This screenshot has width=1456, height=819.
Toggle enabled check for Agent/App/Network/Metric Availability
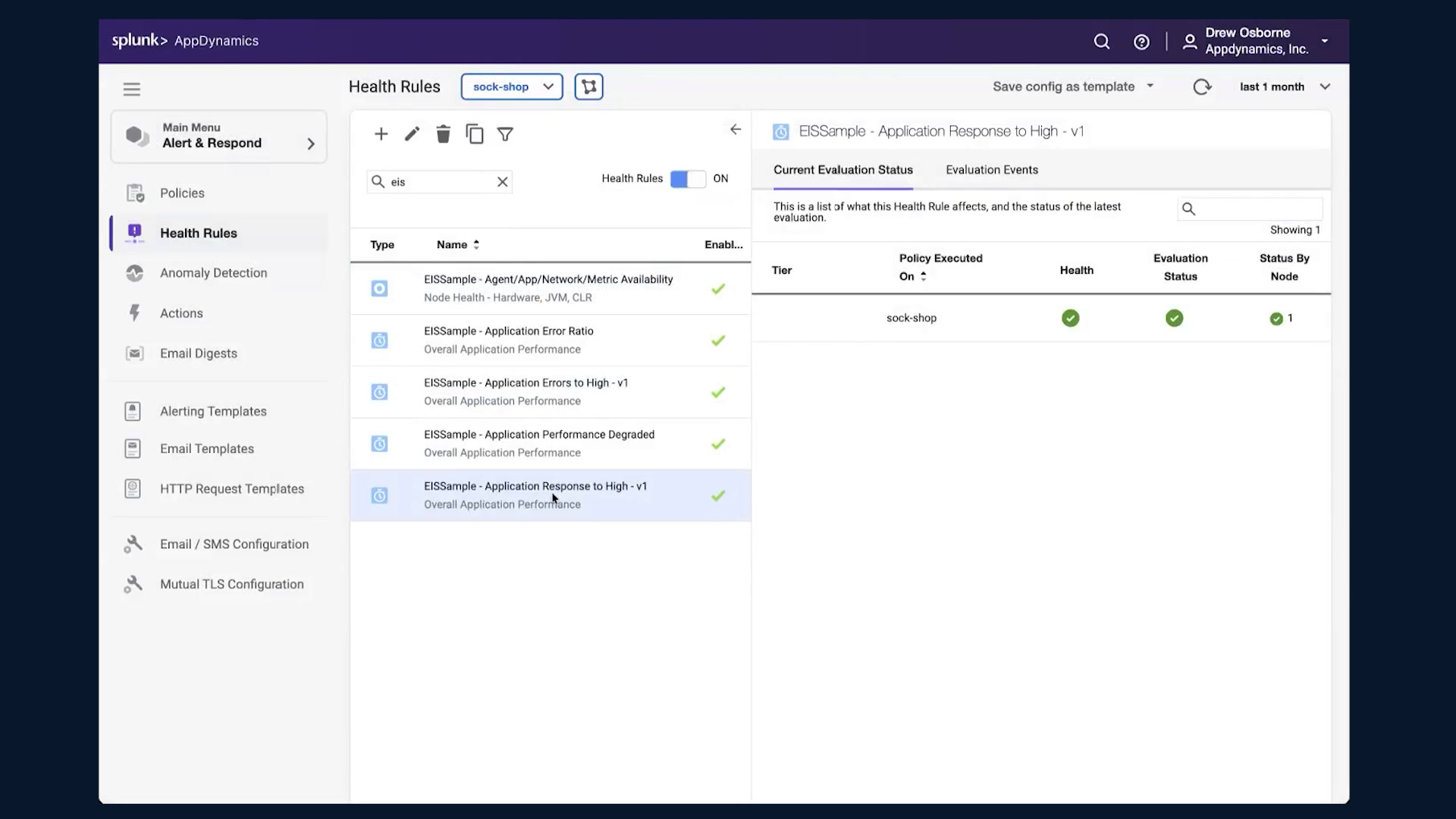(718, 289)
